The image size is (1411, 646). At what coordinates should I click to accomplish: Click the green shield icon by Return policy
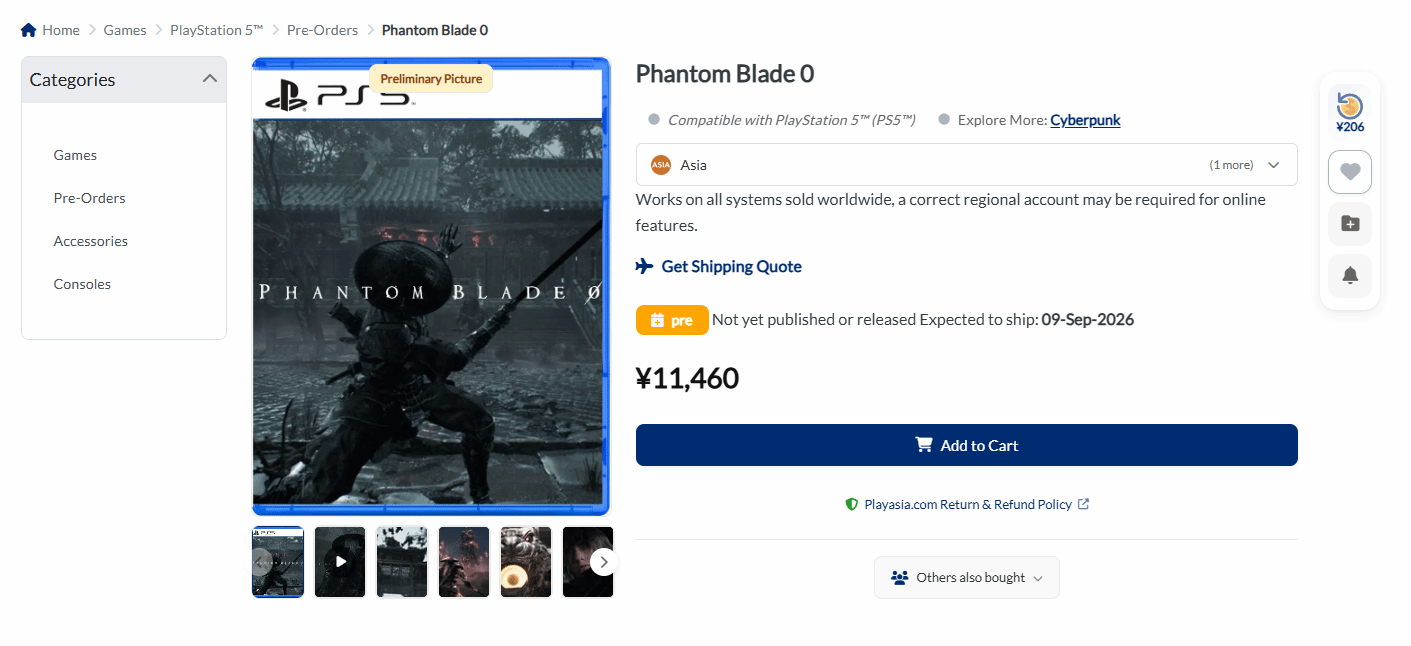[851, 504]
